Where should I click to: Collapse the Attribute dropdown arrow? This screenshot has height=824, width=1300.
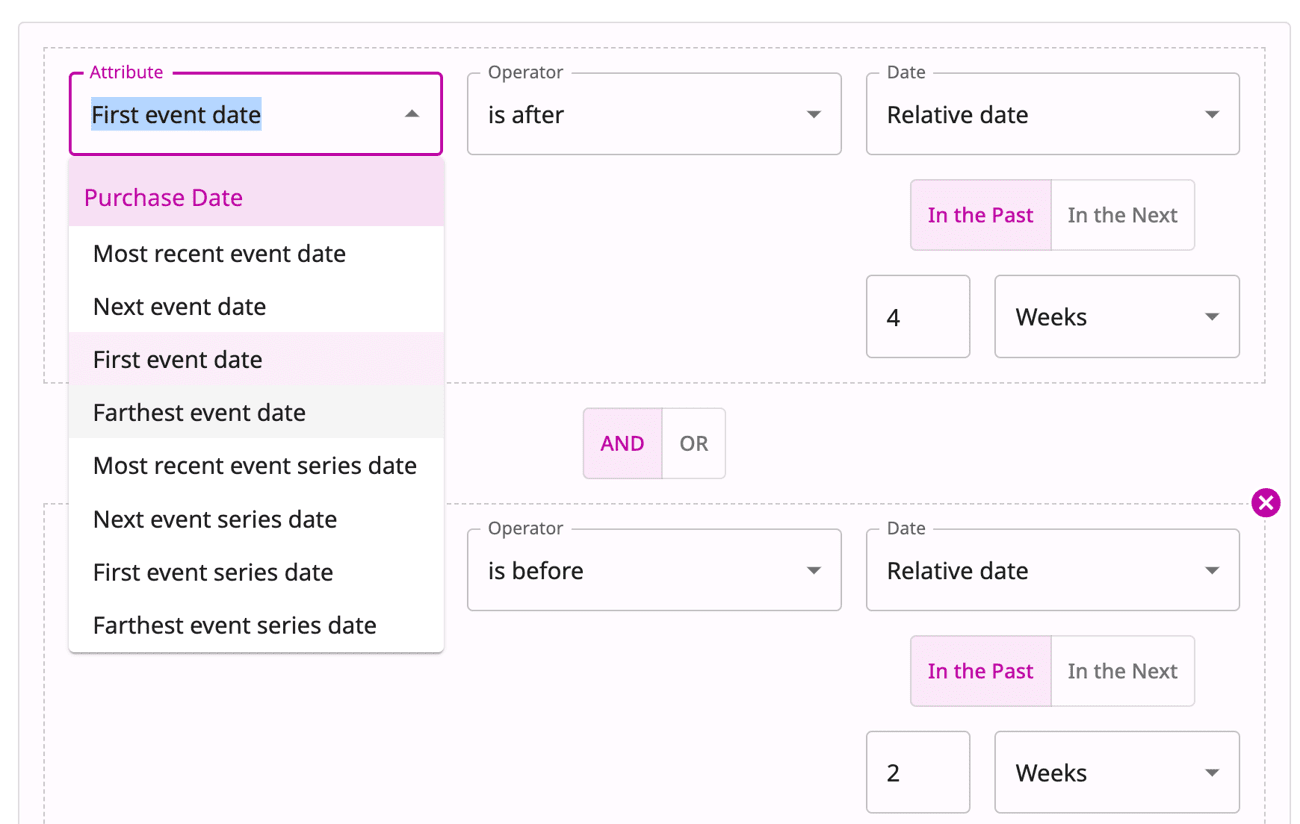point(412,115)
